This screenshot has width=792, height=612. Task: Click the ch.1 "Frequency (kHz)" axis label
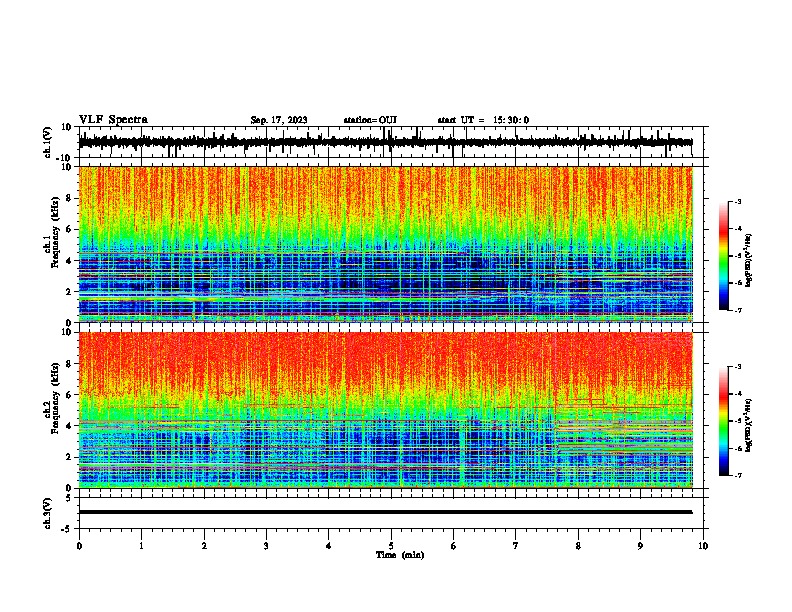coord(55,233)
